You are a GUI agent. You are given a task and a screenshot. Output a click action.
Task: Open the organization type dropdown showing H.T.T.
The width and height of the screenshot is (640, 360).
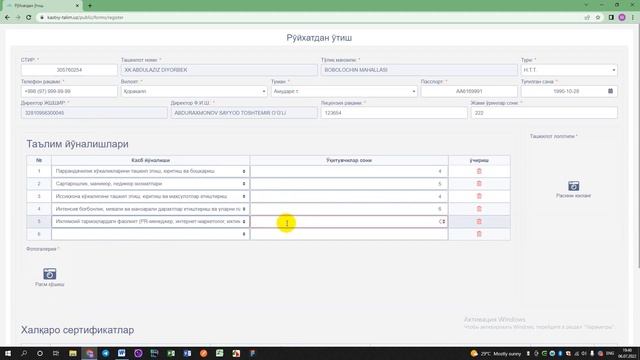[569, 70]
